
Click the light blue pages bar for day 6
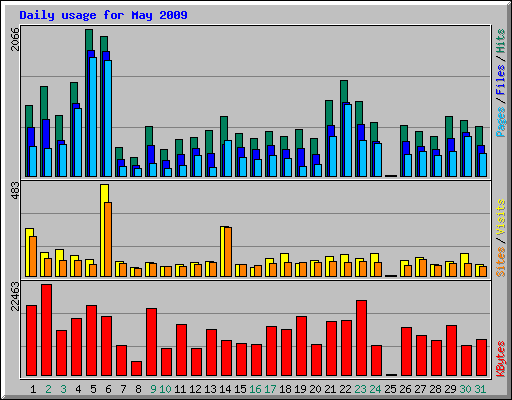point(108,118)
